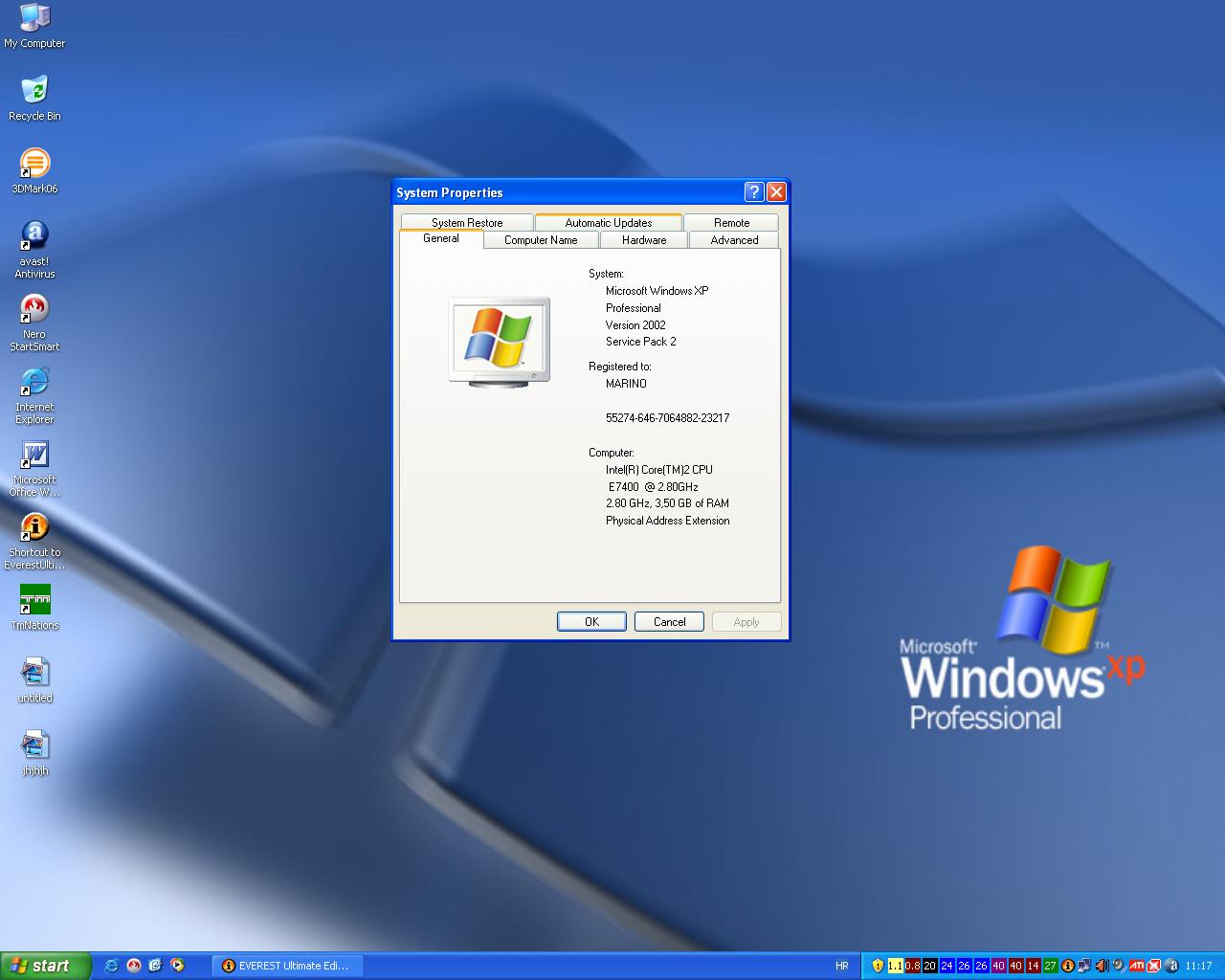Click the volume speaker icon in the tray
Viewport: 1225px width, 980px height.
tap(1102, 966)
